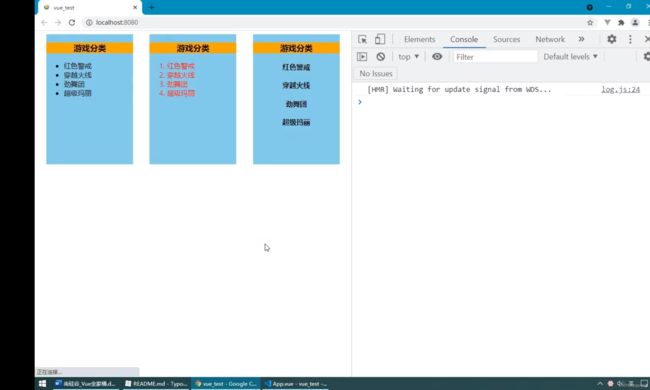Go forward with the browser forward arrow
Screen dimensions: 650x390
point(58,22)
